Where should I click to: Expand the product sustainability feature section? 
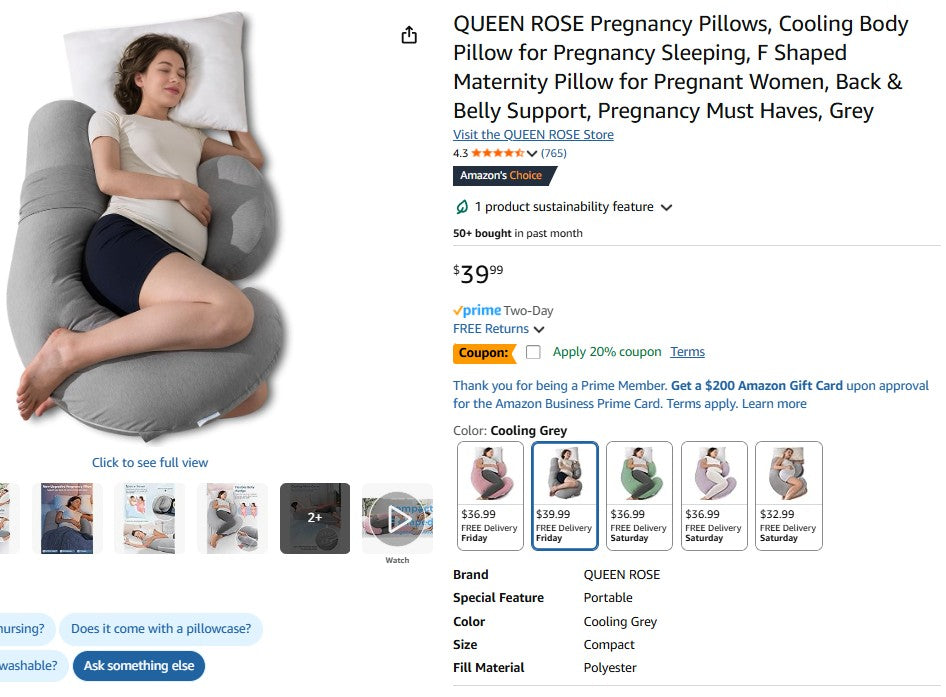[667, 207]
